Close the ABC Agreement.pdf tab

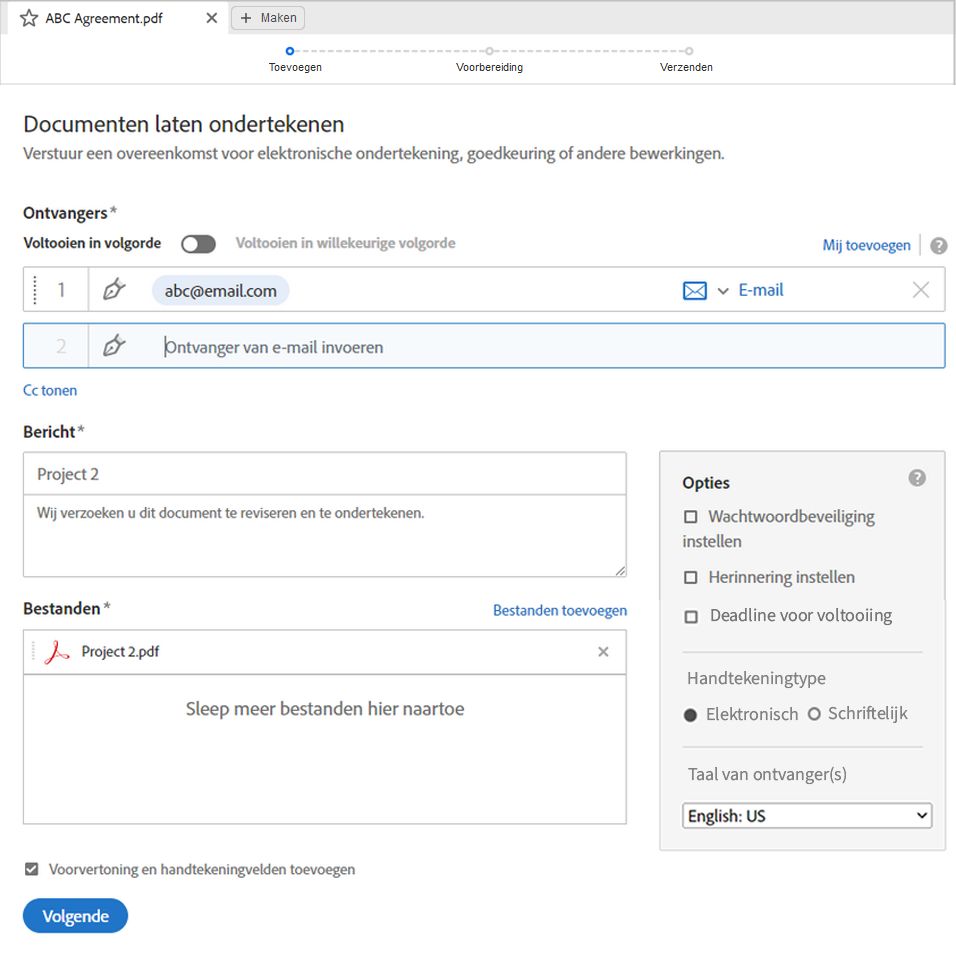point(211,18)
